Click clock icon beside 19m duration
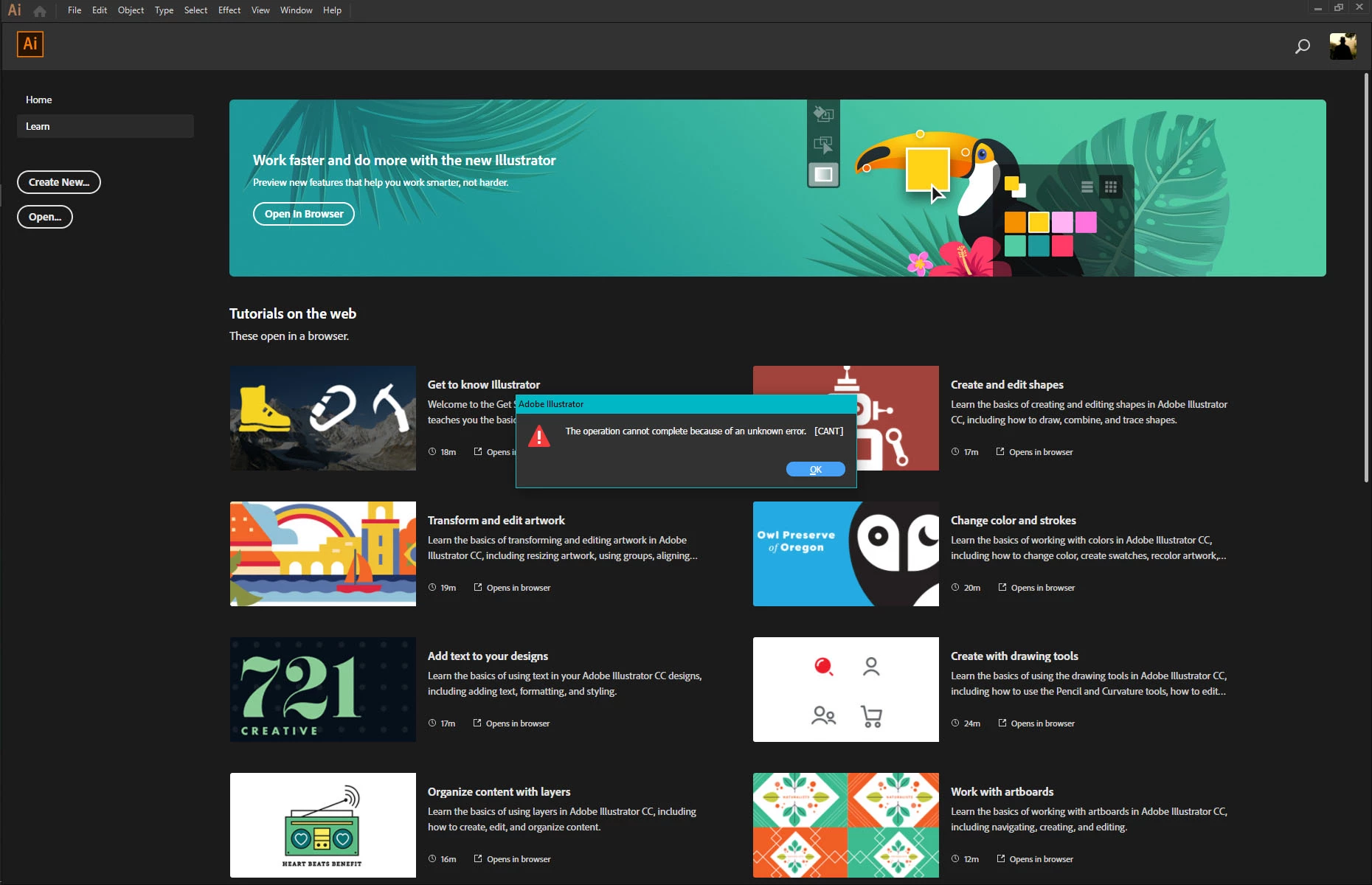The width and height of the screenshot is (1372, 885). 432,588
